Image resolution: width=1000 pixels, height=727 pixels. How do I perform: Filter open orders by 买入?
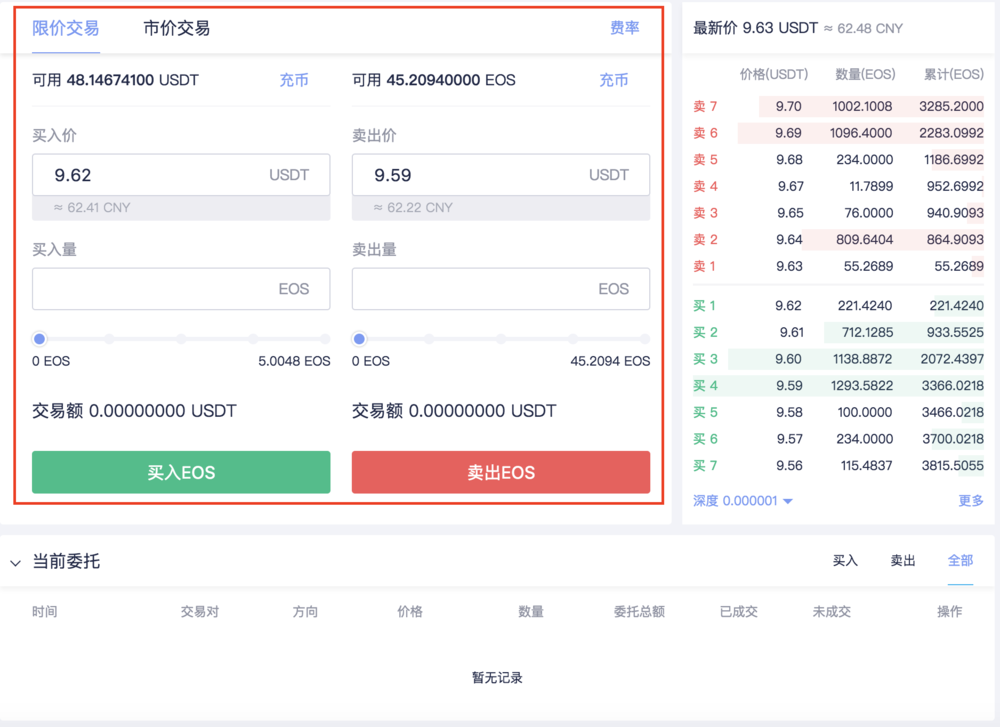(x=846, y=561)
